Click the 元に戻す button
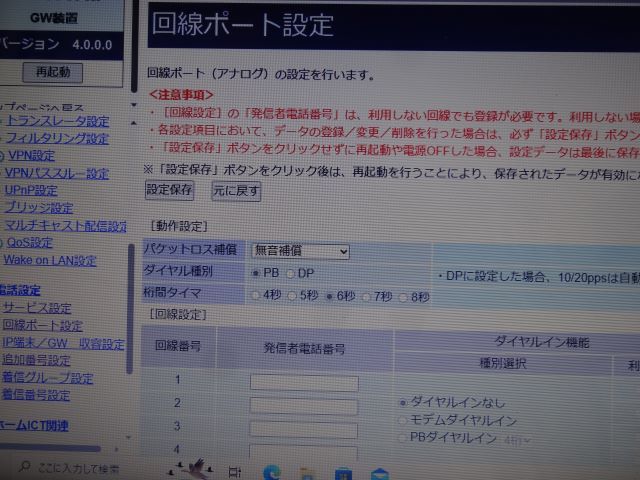640x480 pixels. click(x=236, y=191)
